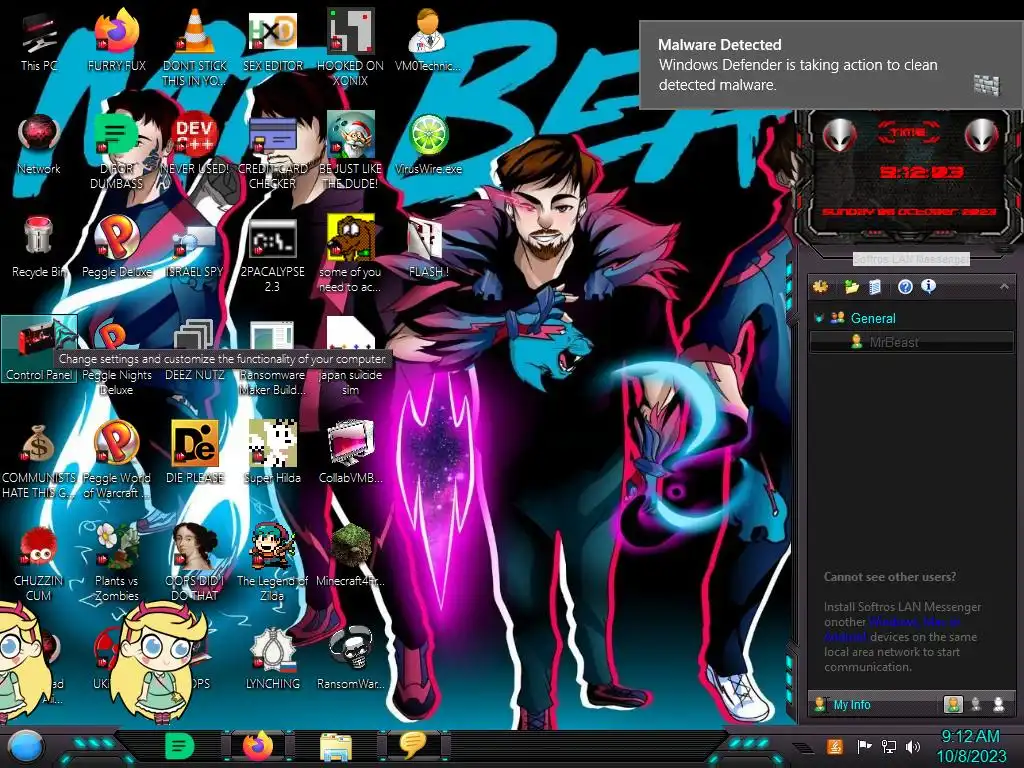The height and width of the screenshot is (768, 1024).
Task: Set status with middle gray user icon
Action: pyautogui.click(x=976, y=704)
